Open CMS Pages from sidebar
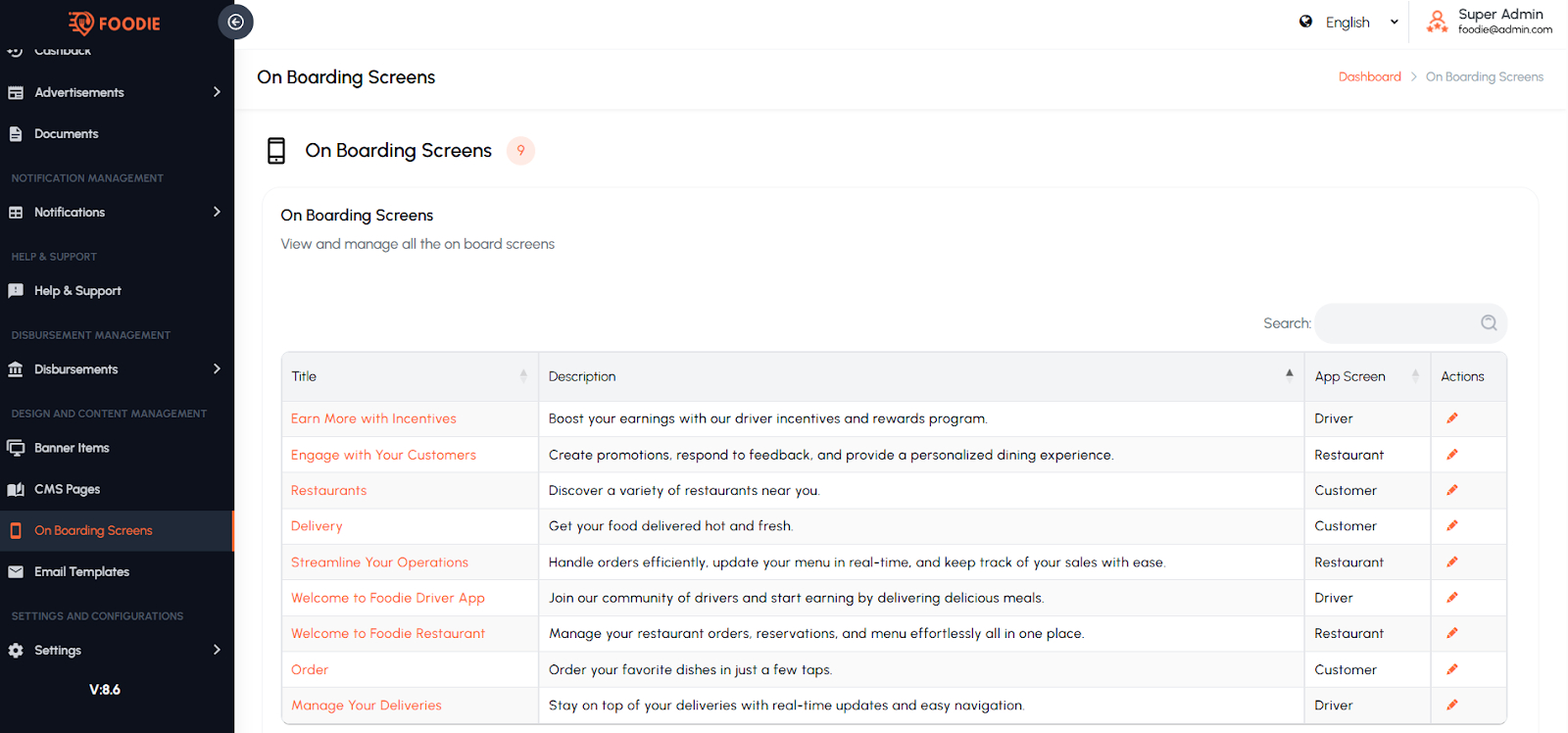This screenshot has width=1568, height=733. pos(67,489)
